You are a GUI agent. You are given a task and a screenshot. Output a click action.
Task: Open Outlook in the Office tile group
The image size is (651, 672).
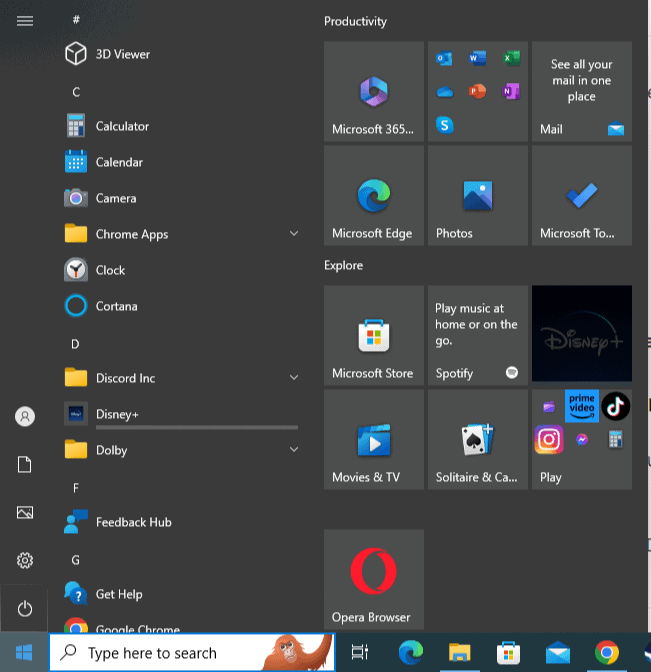[x=444, y=58]
